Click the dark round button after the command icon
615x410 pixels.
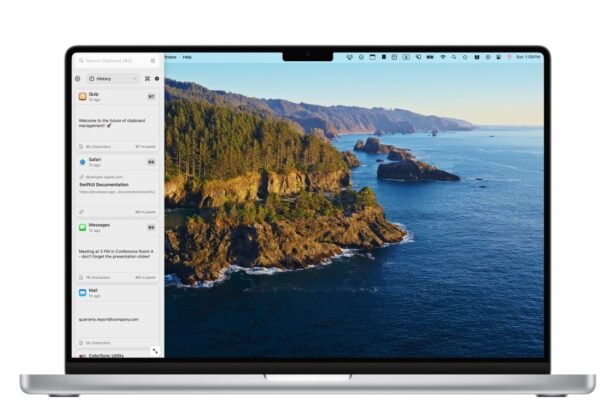pyautogui.click(x=157, y=79)
